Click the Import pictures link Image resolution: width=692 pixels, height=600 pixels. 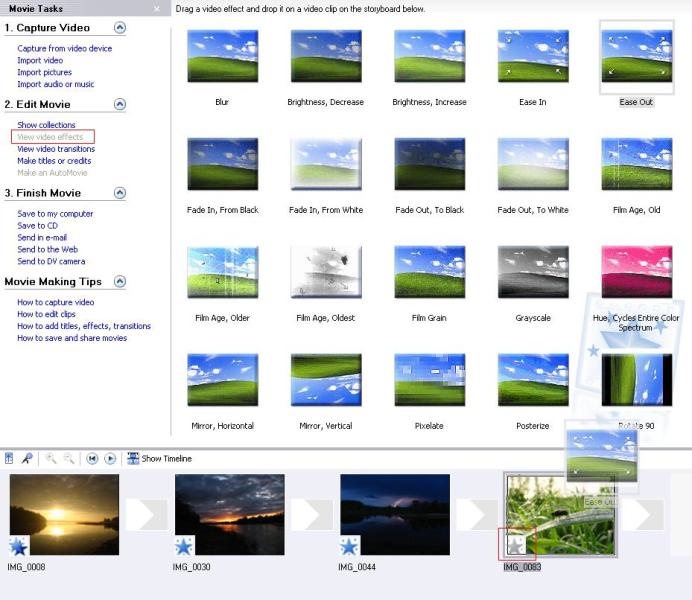click(x=45, y=72)
